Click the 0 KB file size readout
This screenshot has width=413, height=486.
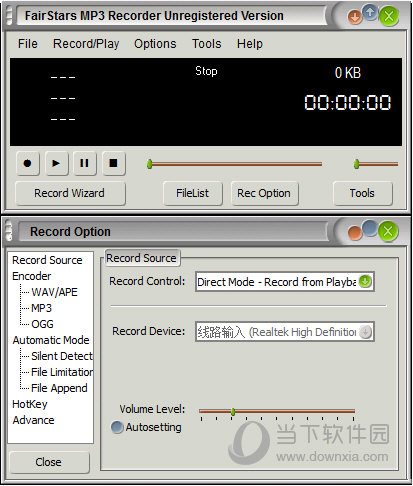tap(348, 73)
